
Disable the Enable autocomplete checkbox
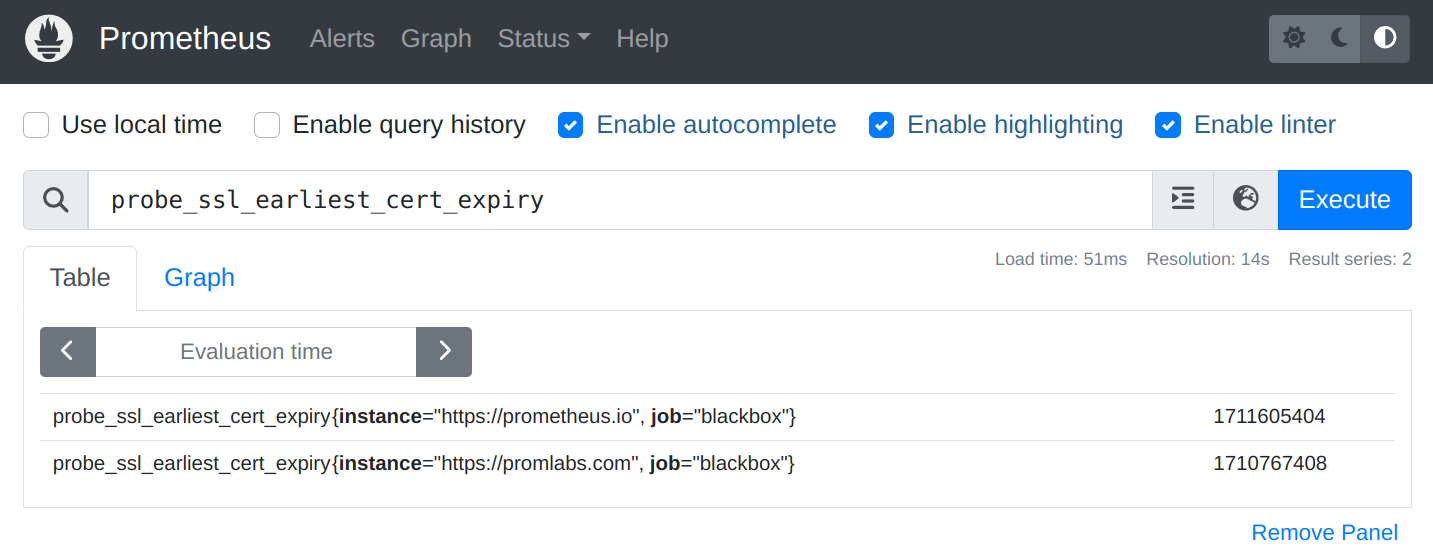tap(571, 125)
